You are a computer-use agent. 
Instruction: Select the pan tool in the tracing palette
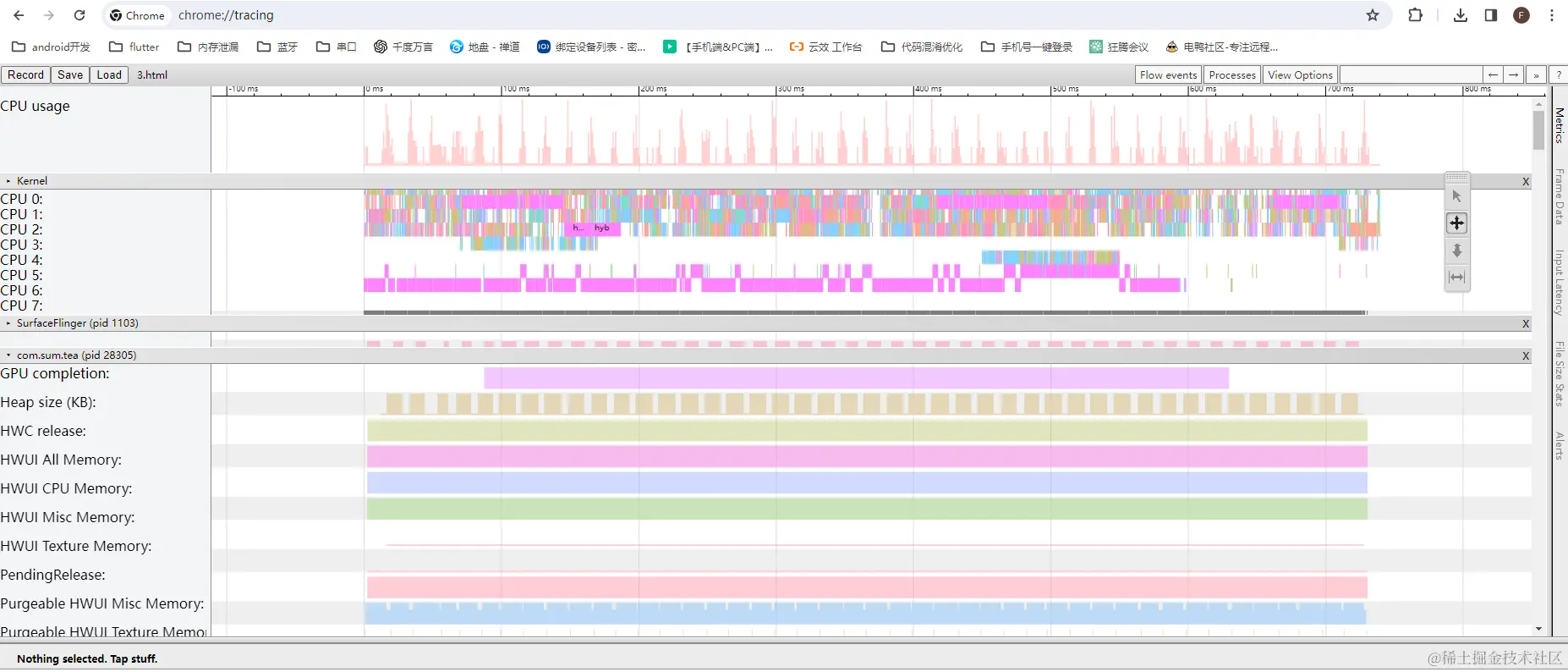click(x=1456, y=223)
